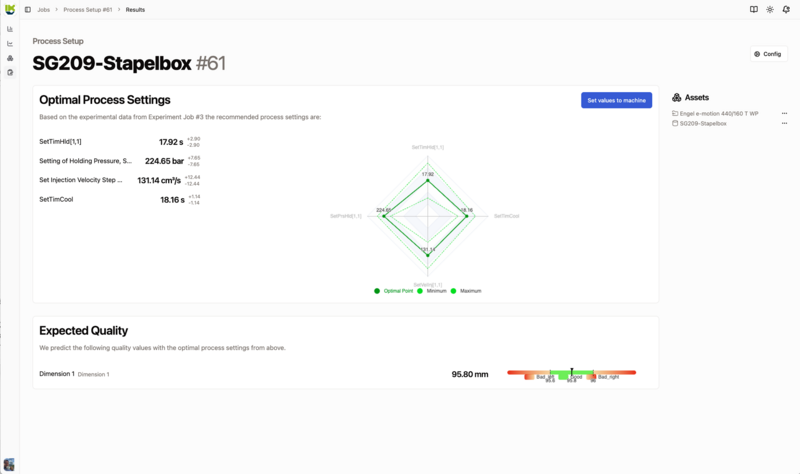Image resolution: width=800 pixels, height=474 pixels.
Task: Open the notifications bell icon
Action: (x=785, y=9)
